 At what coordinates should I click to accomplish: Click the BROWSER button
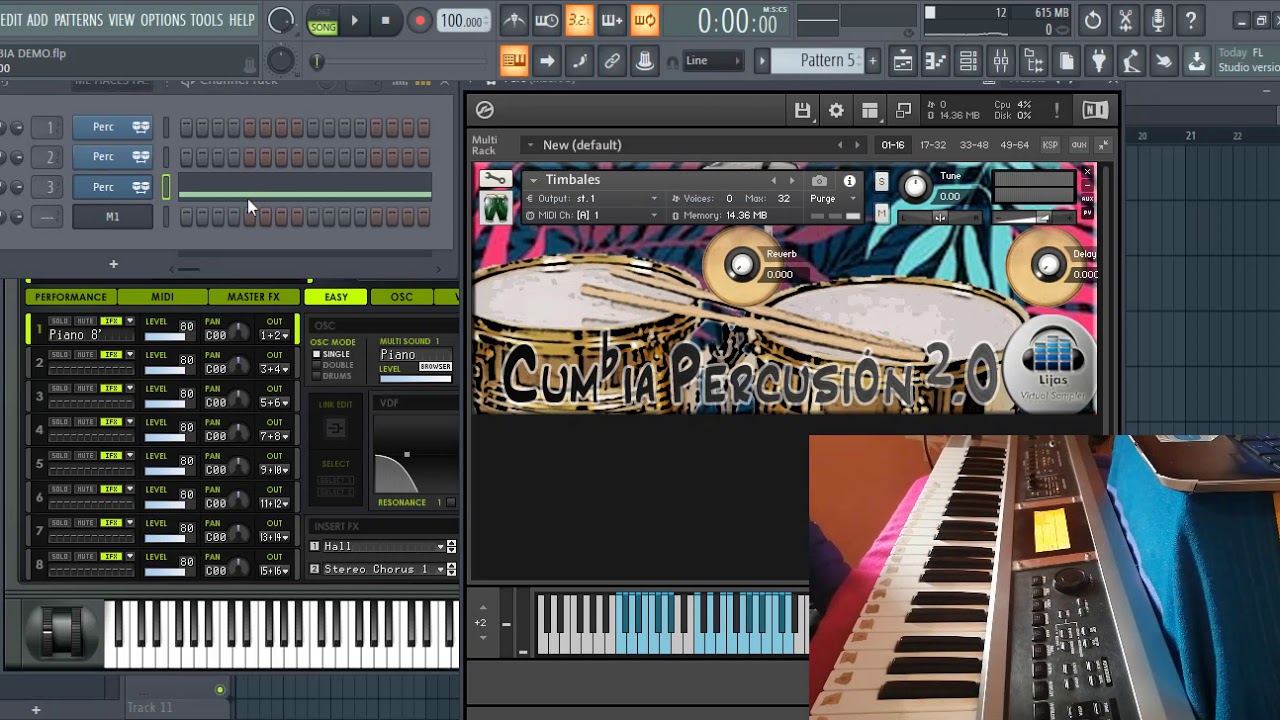pyautogui.click(x=435, y=367)
